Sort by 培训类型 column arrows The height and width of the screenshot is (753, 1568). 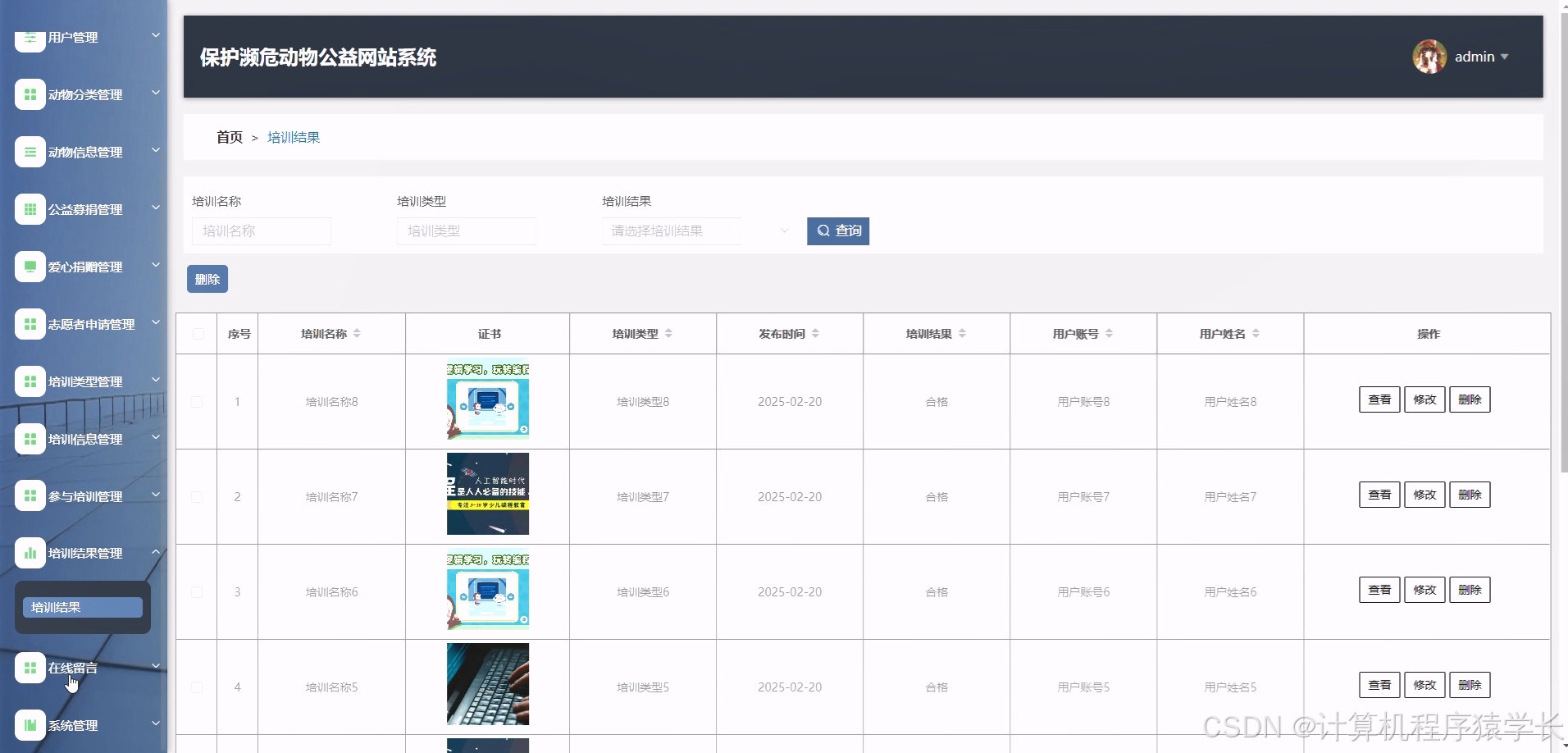[668, 334]
